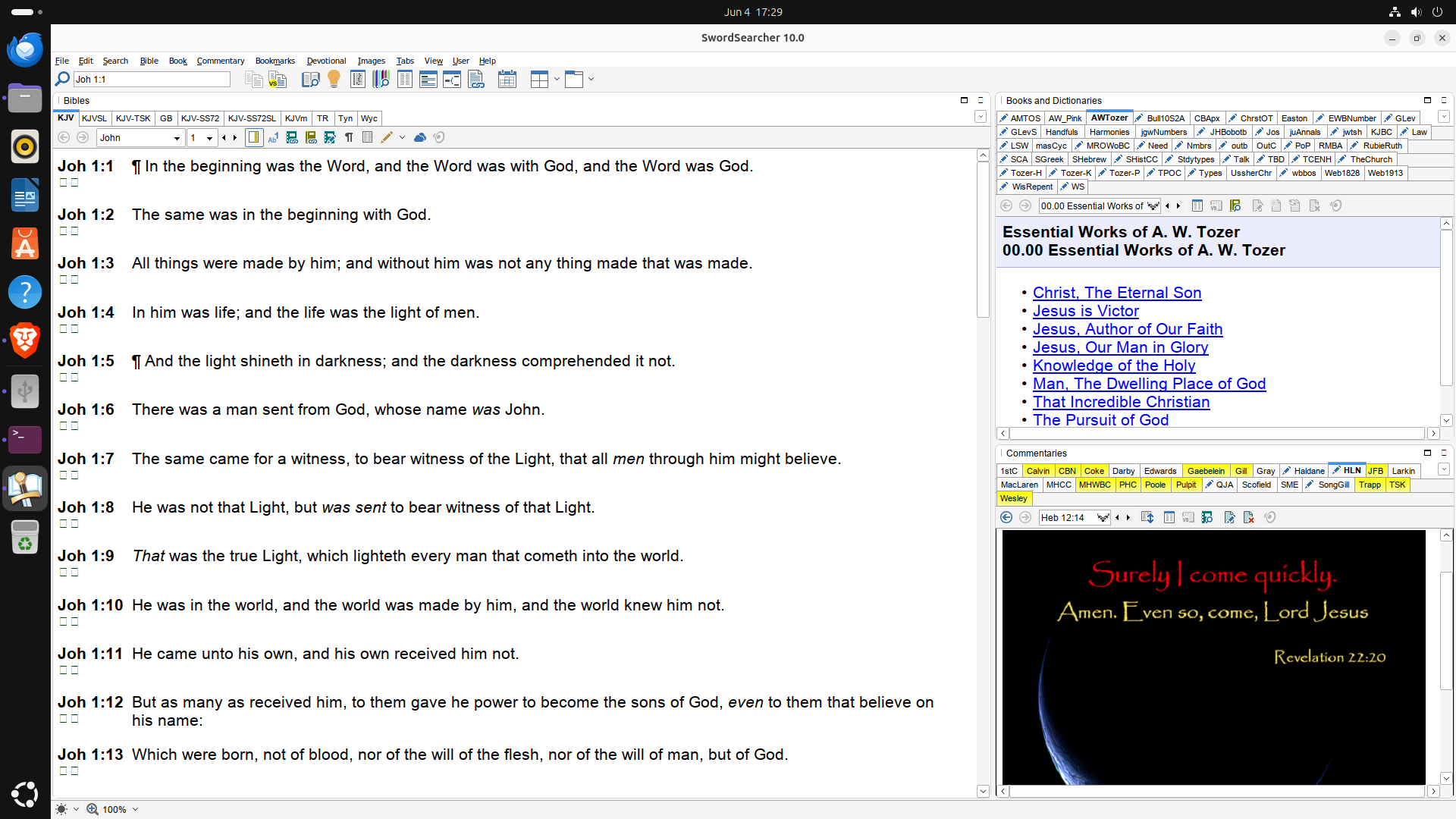Screen dimensions: 1456x819
Task: Open the Bible search book-with-magnifier icon
Action: coord(310,79)
